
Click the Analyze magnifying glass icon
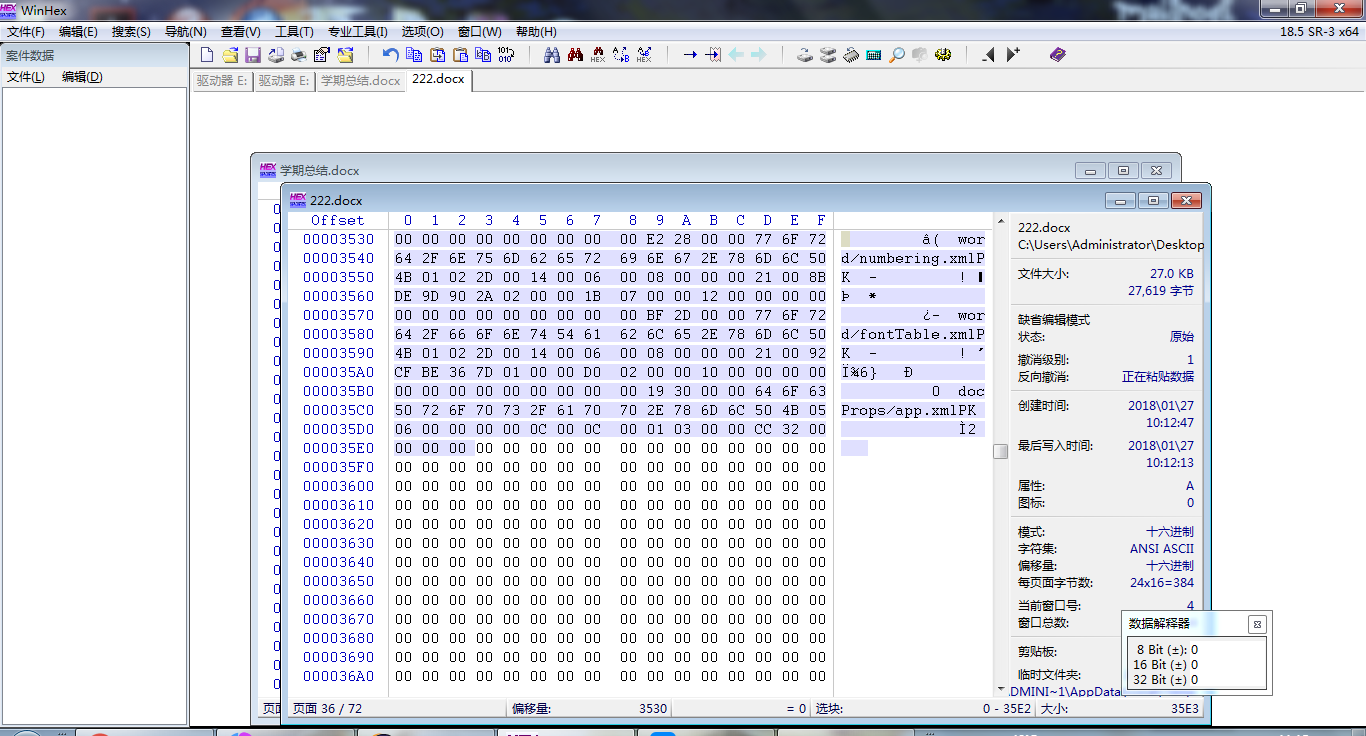pyautogui.click(x=897, y=55)
